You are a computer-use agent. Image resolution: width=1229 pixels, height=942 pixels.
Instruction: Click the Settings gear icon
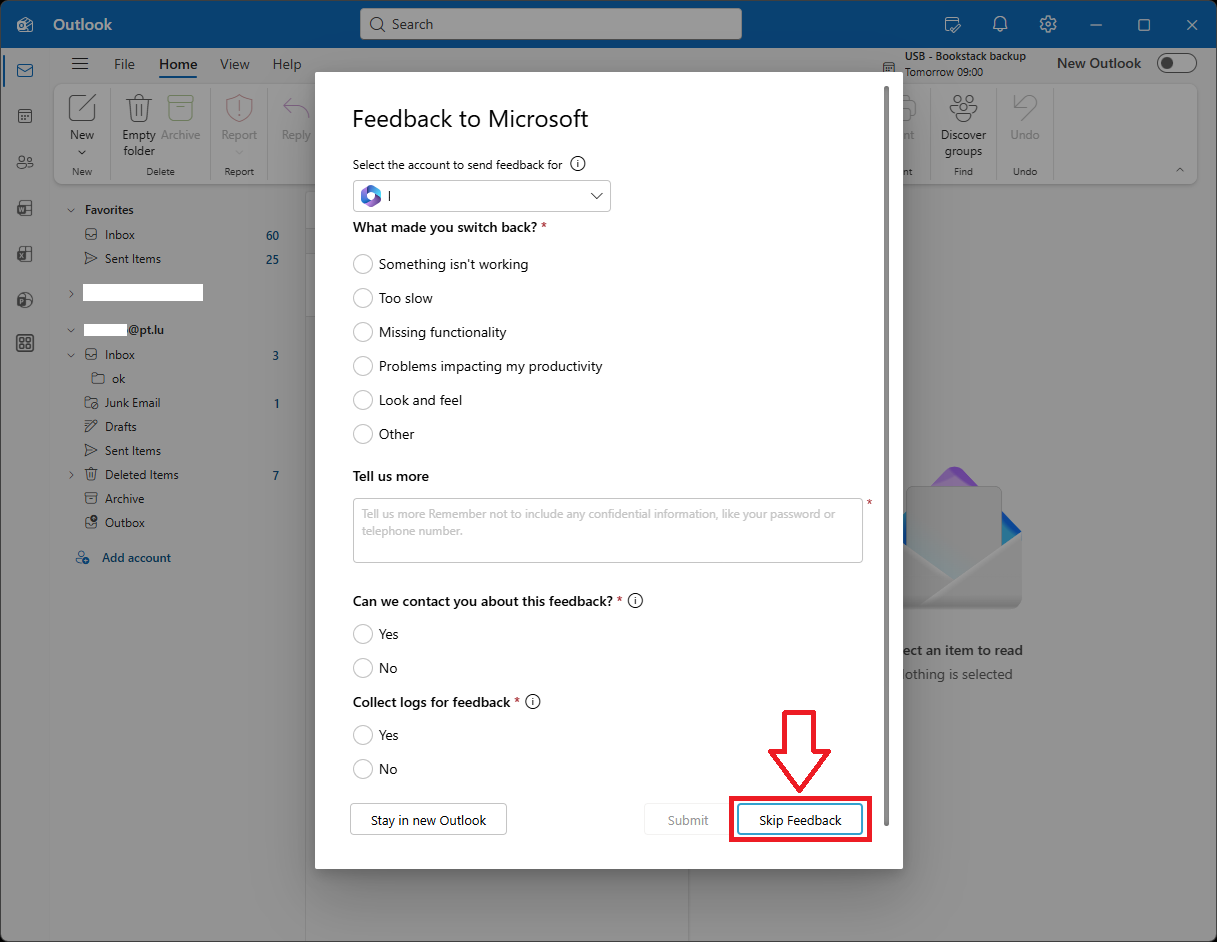pos(1048,24)
